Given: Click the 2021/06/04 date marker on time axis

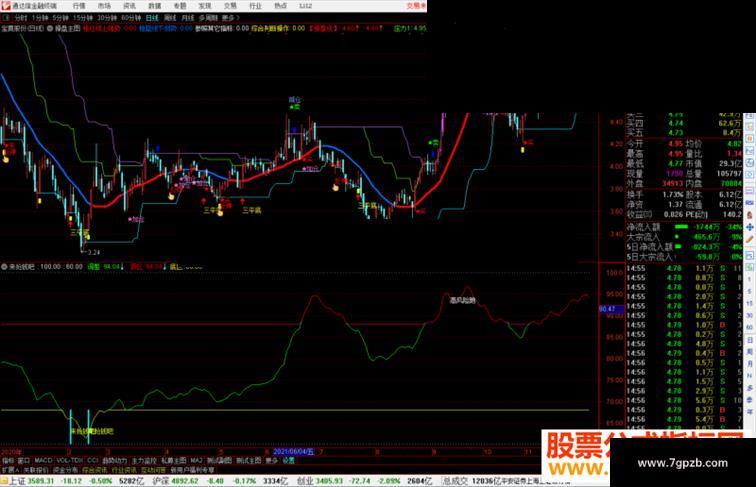Looking at the screenshot, I should pos(294,452).
